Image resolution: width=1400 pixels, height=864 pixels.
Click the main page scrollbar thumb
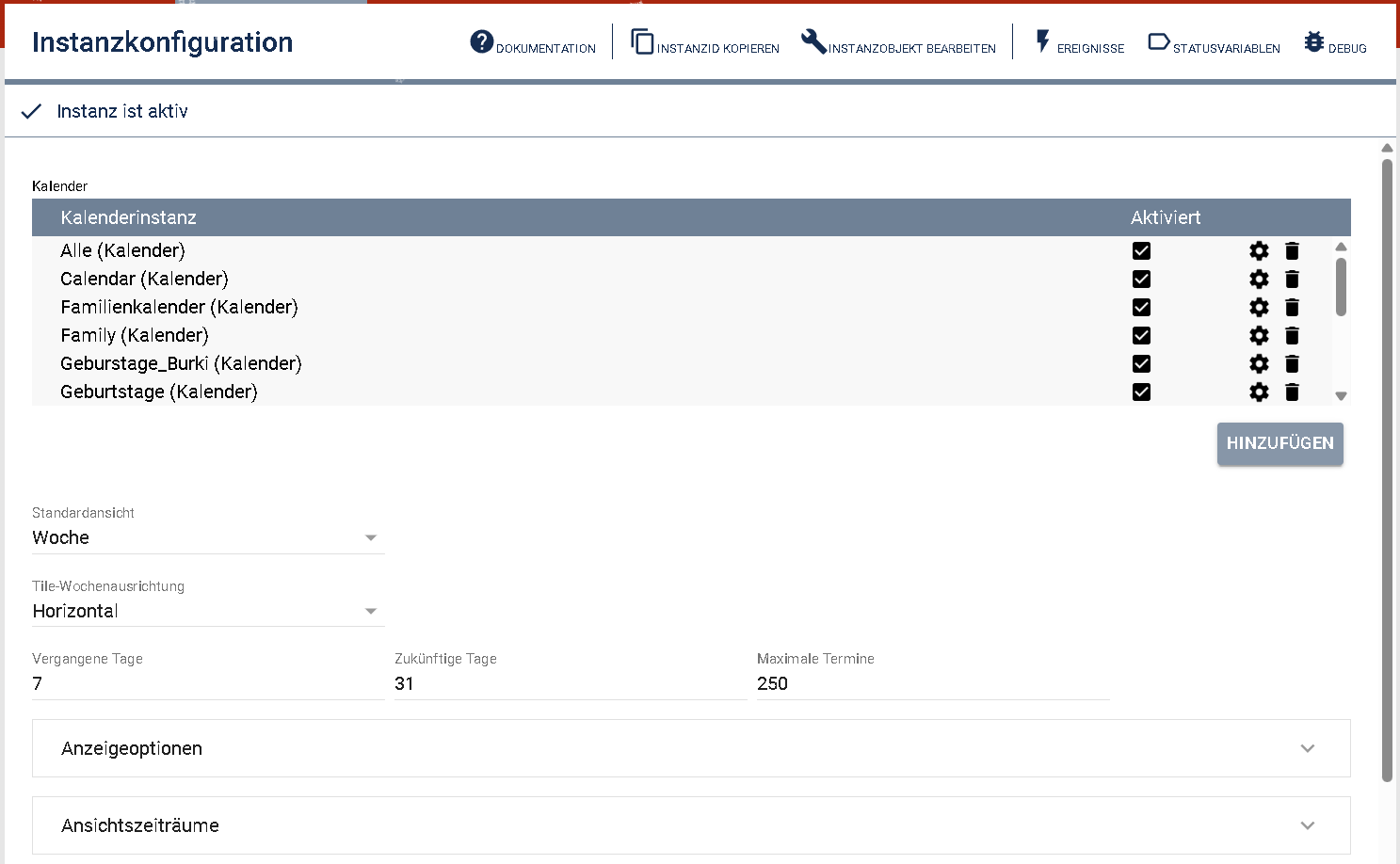[1387, 471]
